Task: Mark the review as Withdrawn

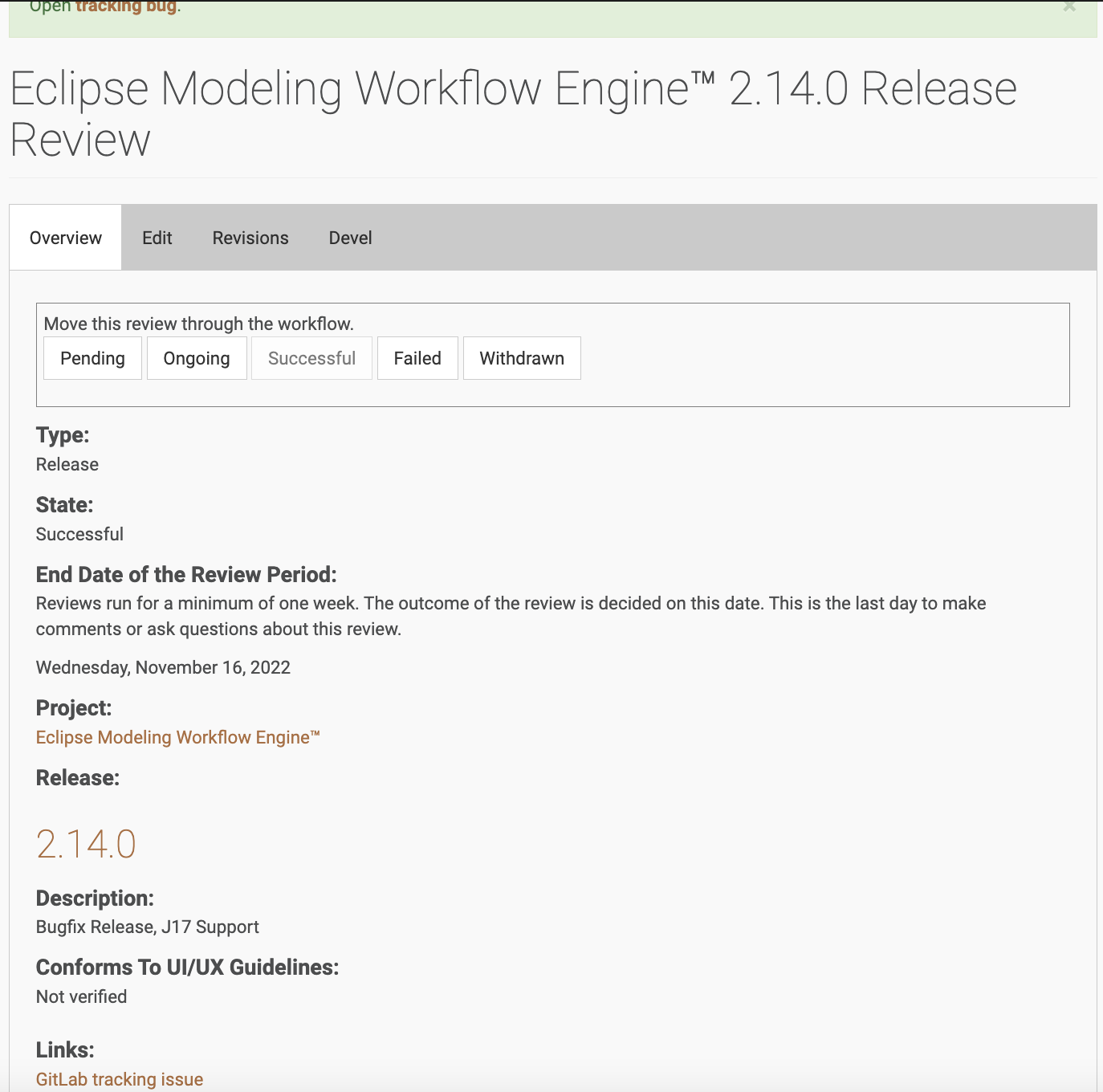Action: coord(522,358)
